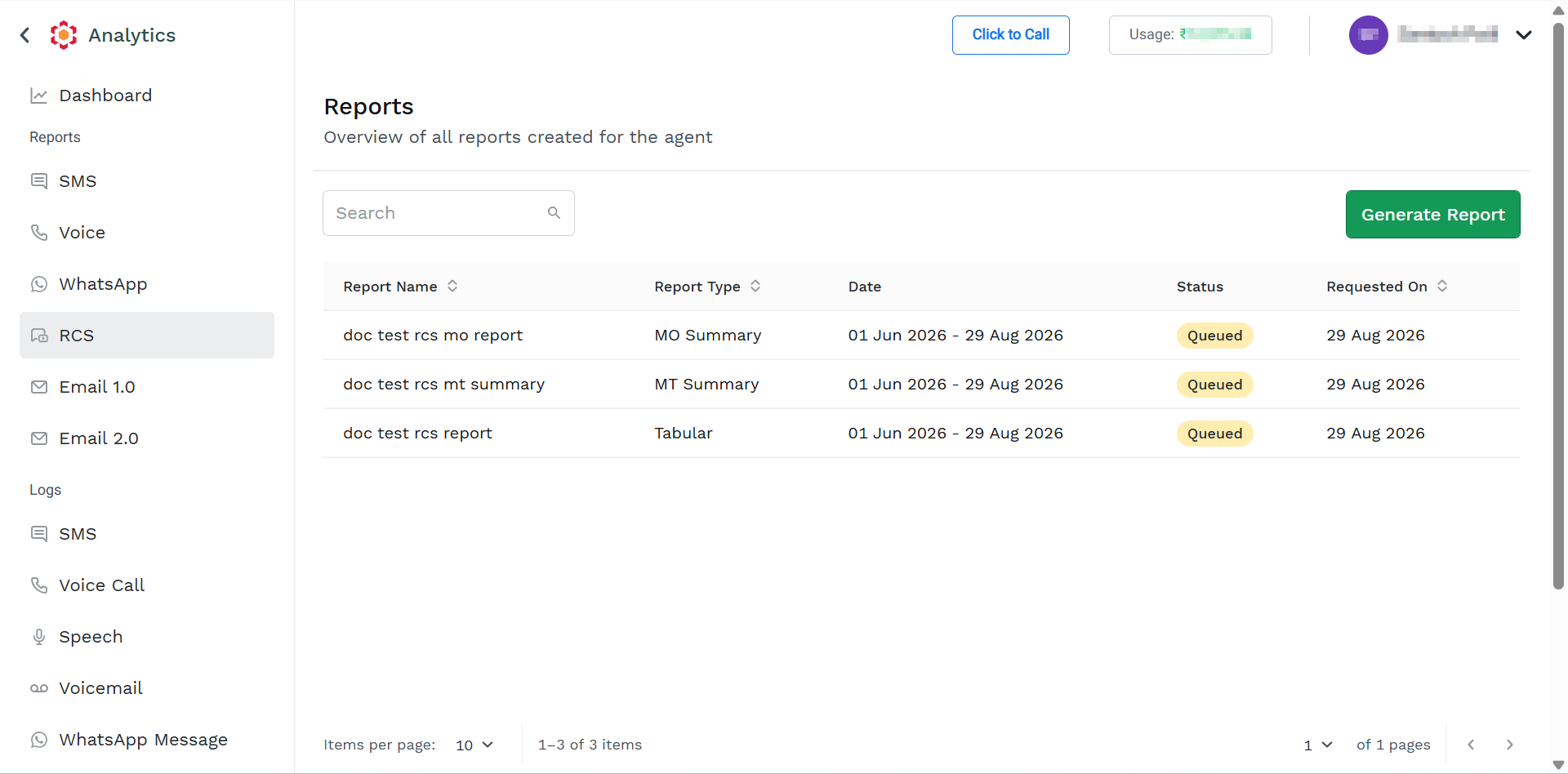This screenshot has width=1568, height=774.
Task: Click the search magnifier icon
Action: (x=554, y=213)
